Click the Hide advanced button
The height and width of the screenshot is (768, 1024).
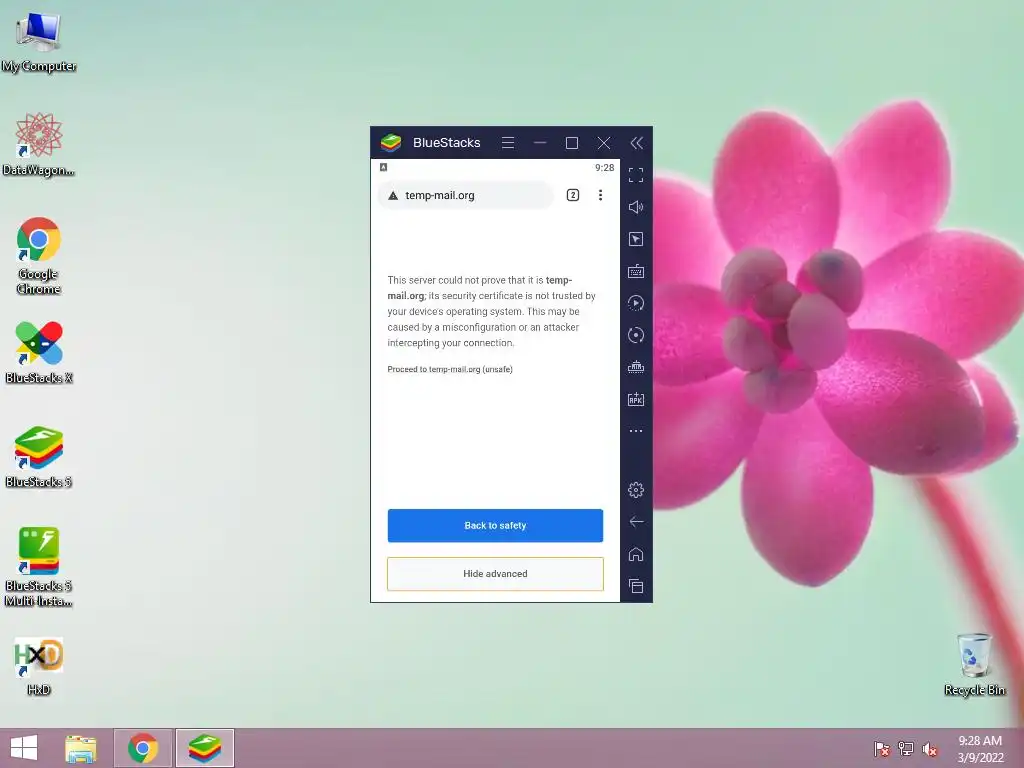click(495, 574)
